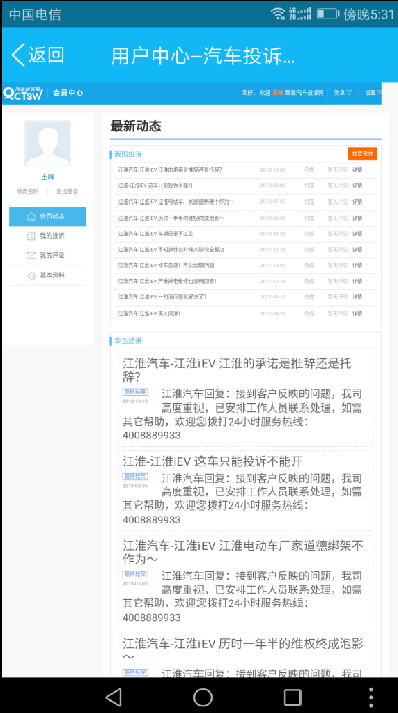Click 详情 for the 无人理睬 complaint row
This screenshot has height=713, width=398.
pos(357,313)
